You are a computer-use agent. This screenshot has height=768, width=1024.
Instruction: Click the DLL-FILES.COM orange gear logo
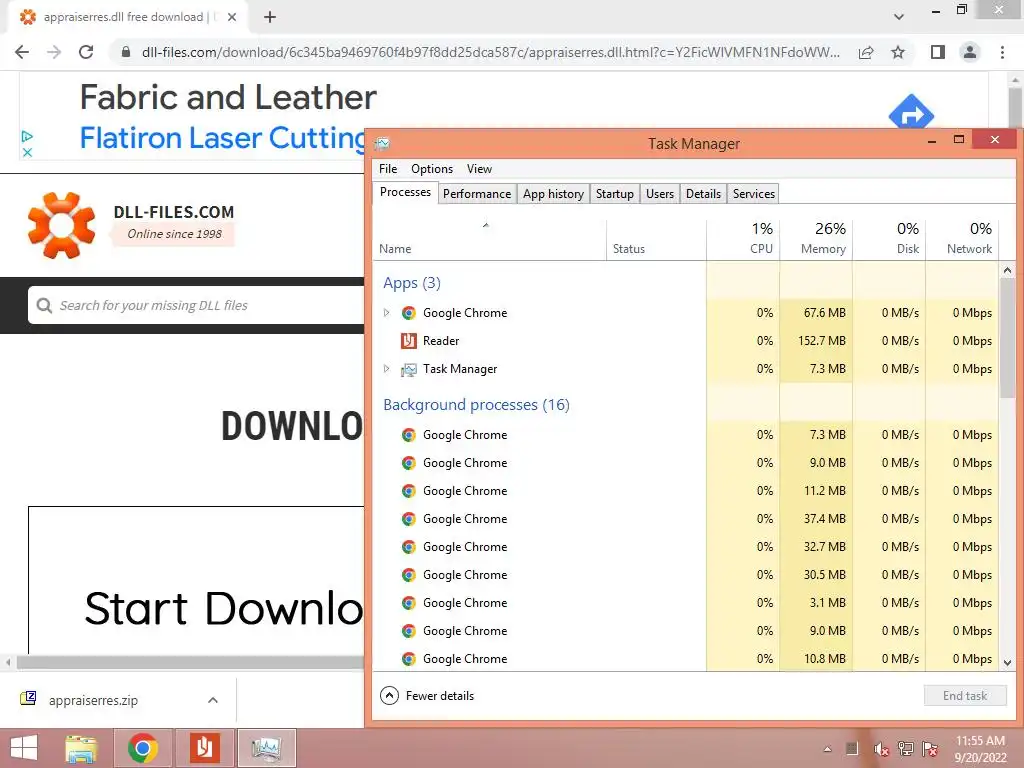61,225
